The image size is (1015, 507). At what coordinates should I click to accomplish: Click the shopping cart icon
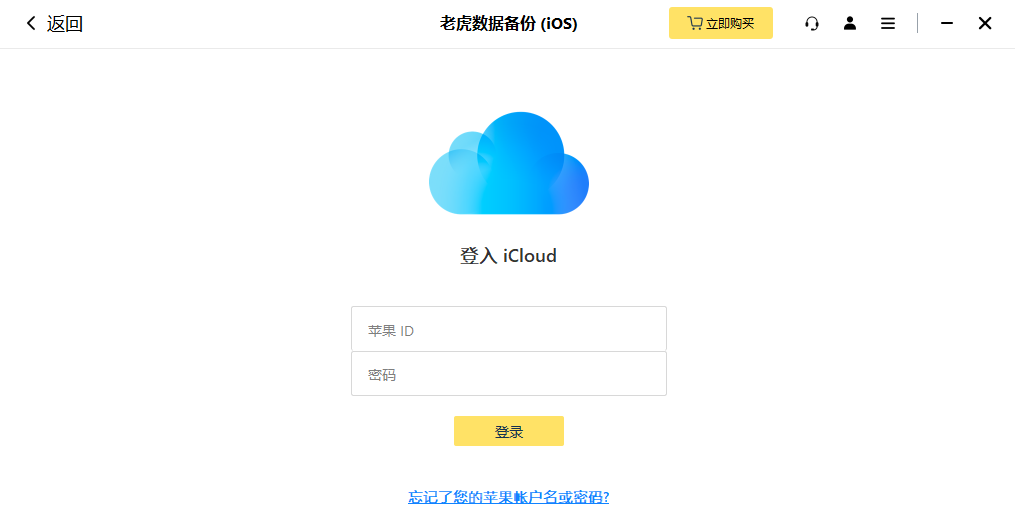point(695,23)
